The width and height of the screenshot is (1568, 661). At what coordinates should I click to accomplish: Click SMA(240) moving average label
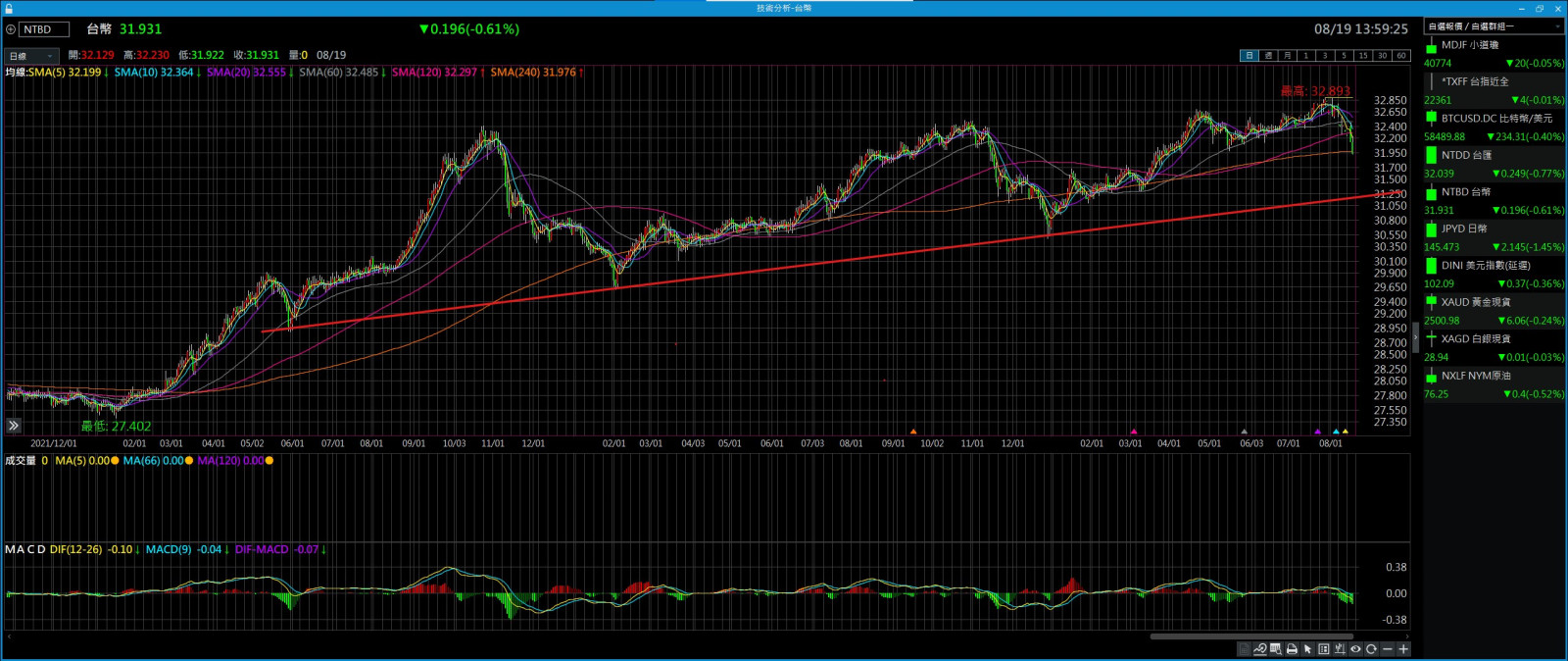pyautogui.click(x=533, y=73)
